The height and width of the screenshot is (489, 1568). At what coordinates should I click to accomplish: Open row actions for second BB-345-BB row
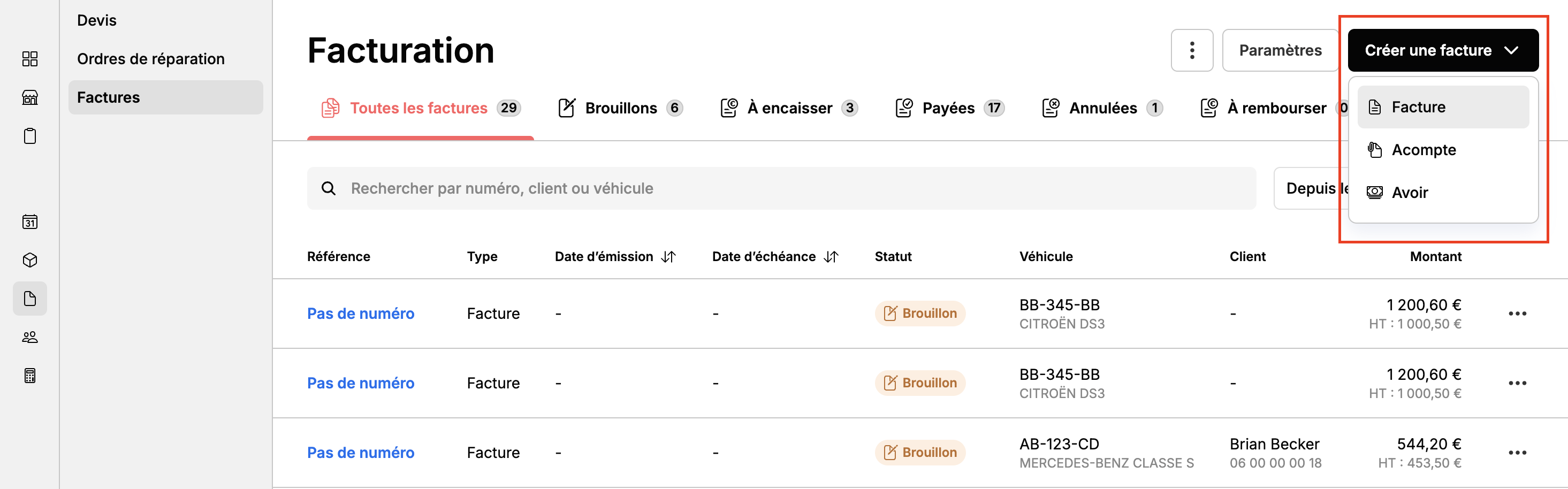(x=1518, y=383)
